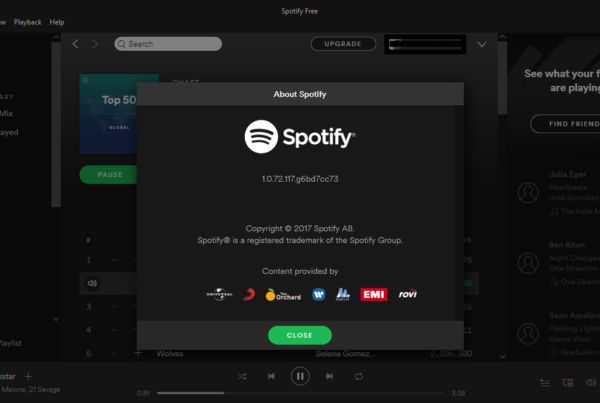This screenshot has height=403, width=600.
Task: Click the search magnifier icon
Action: [122, 44]
